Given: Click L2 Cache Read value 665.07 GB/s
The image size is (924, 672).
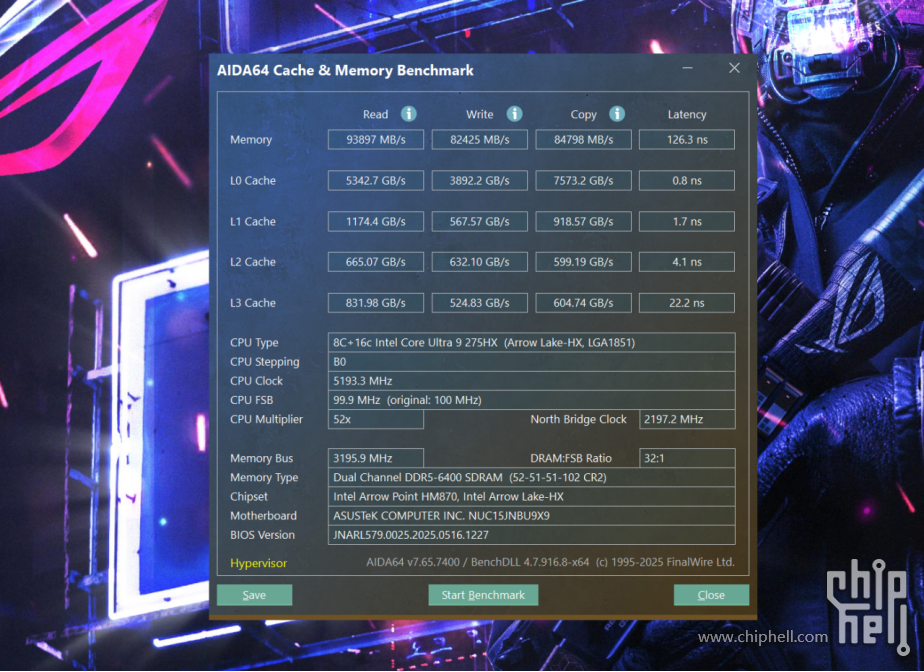Looking at the screenshot, I should pyautogui.click(x=376, y=262).
